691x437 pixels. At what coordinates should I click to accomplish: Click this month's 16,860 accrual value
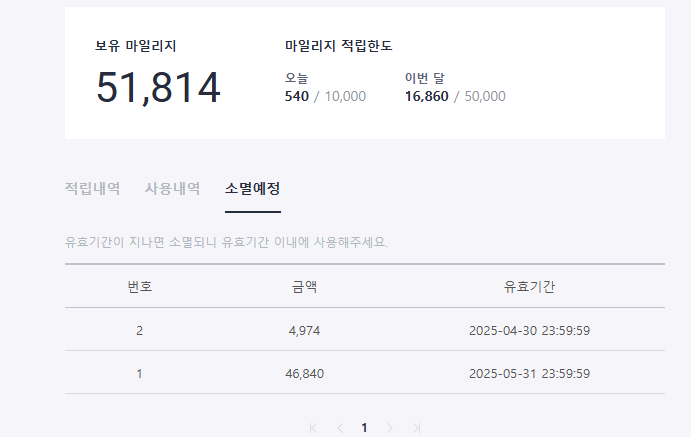click(x=427, y=96)
